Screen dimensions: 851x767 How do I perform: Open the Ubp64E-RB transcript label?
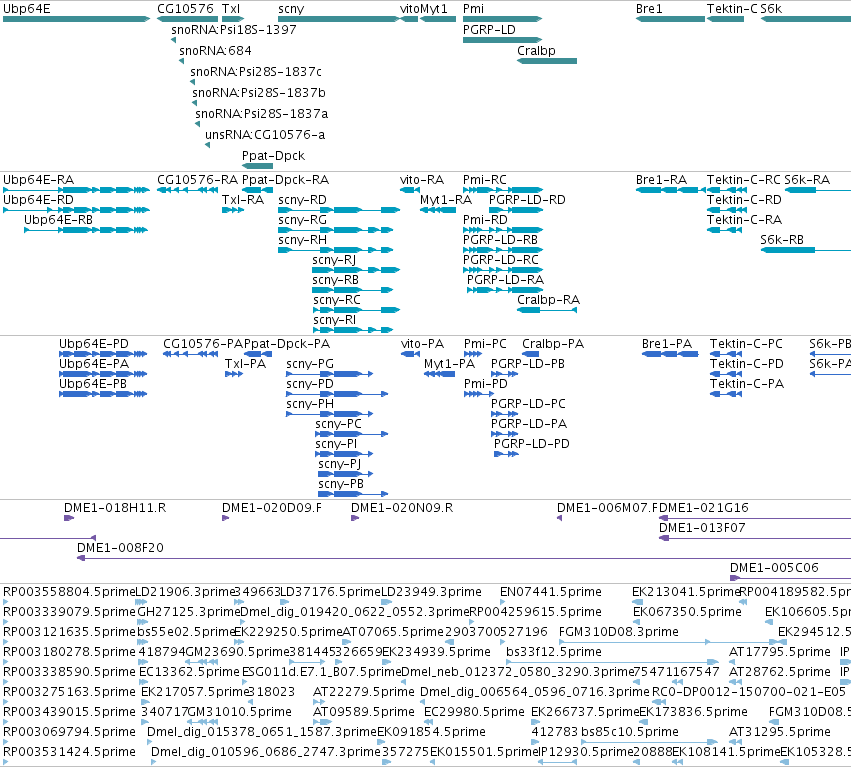click(x=59, y=220)
